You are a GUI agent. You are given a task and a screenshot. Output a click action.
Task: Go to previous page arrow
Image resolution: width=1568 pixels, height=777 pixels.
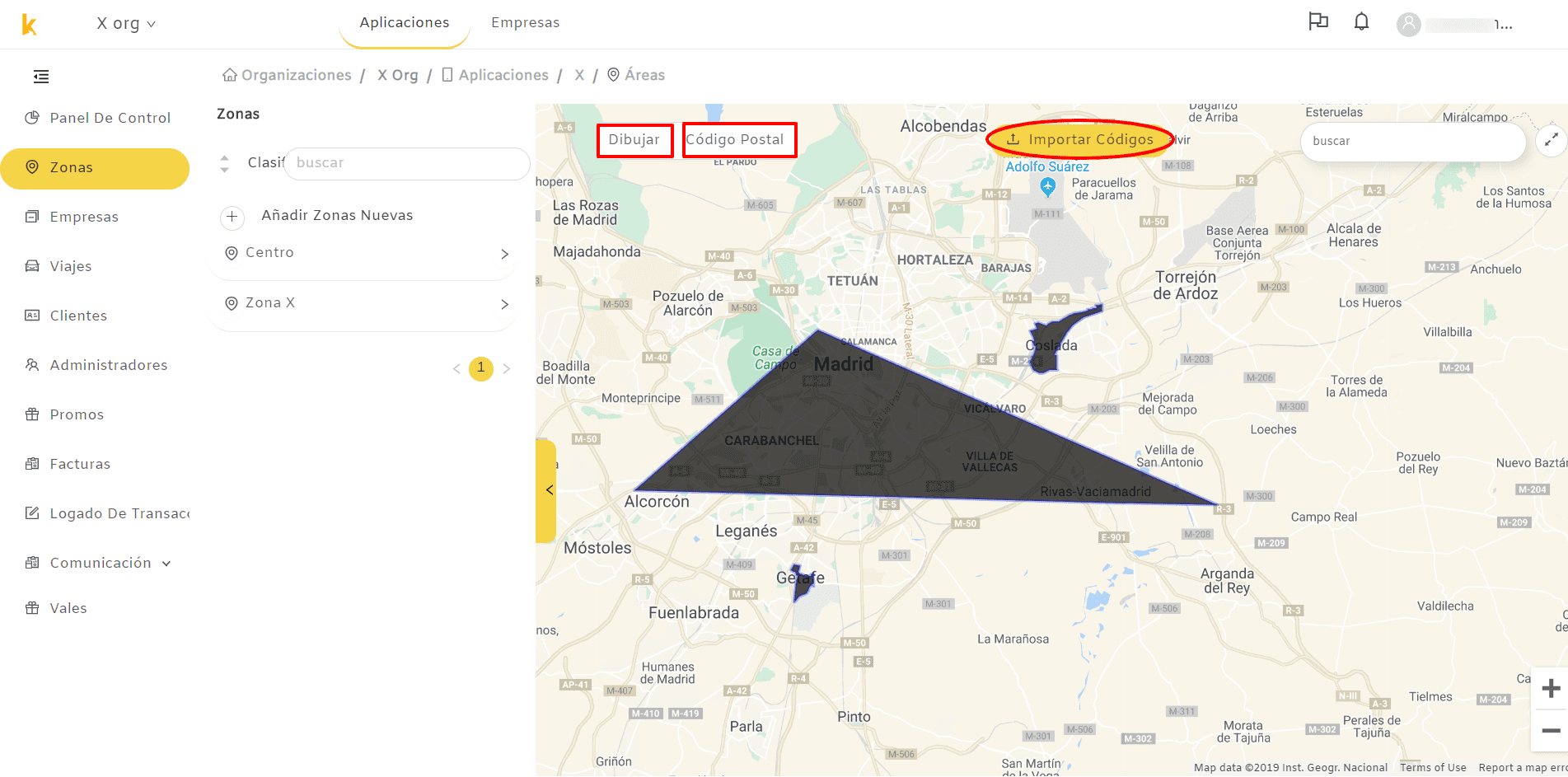click(x=456, y=368)
